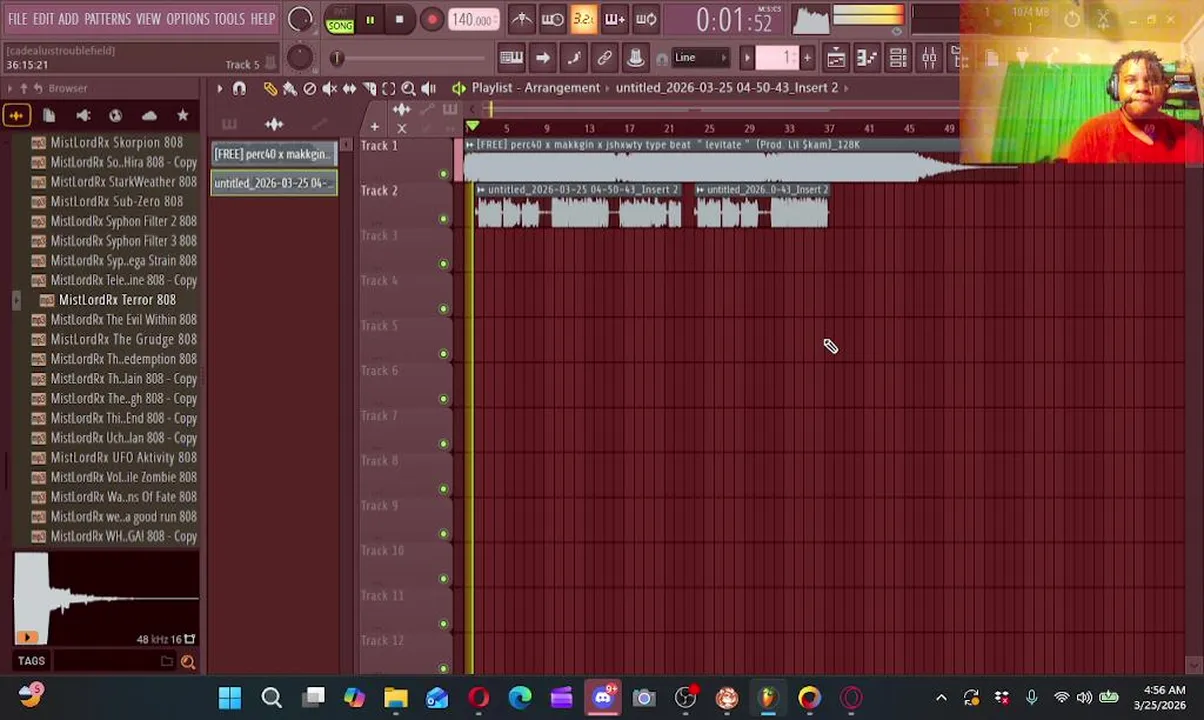Toggle wait for input before recording
This screenshot has height=720, width=1204.
(553, 19)
